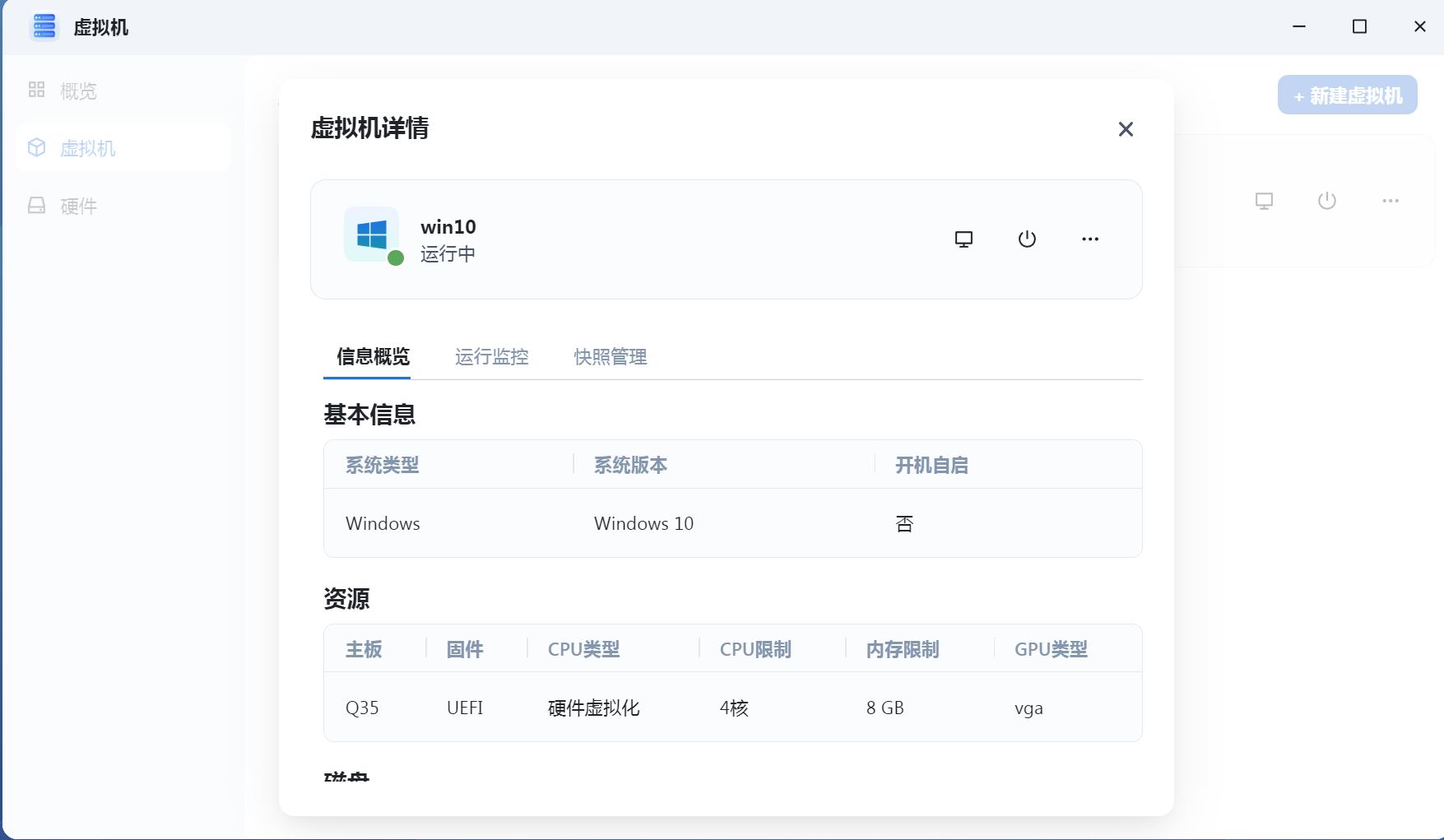The image size is (1444, 840).
Task: Click the 内存限制 column header
Action: (x=903, y=650)
